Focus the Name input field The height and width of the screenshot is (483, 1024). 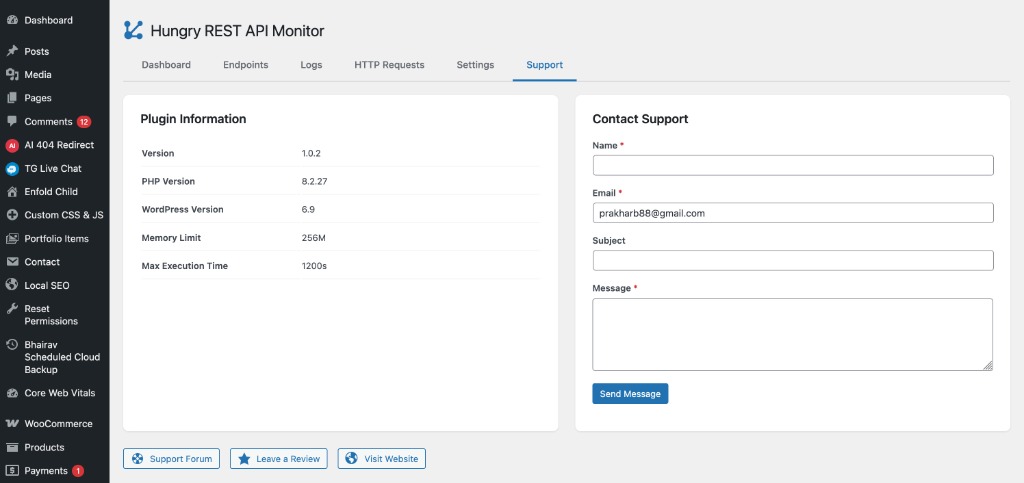[792, 166]
